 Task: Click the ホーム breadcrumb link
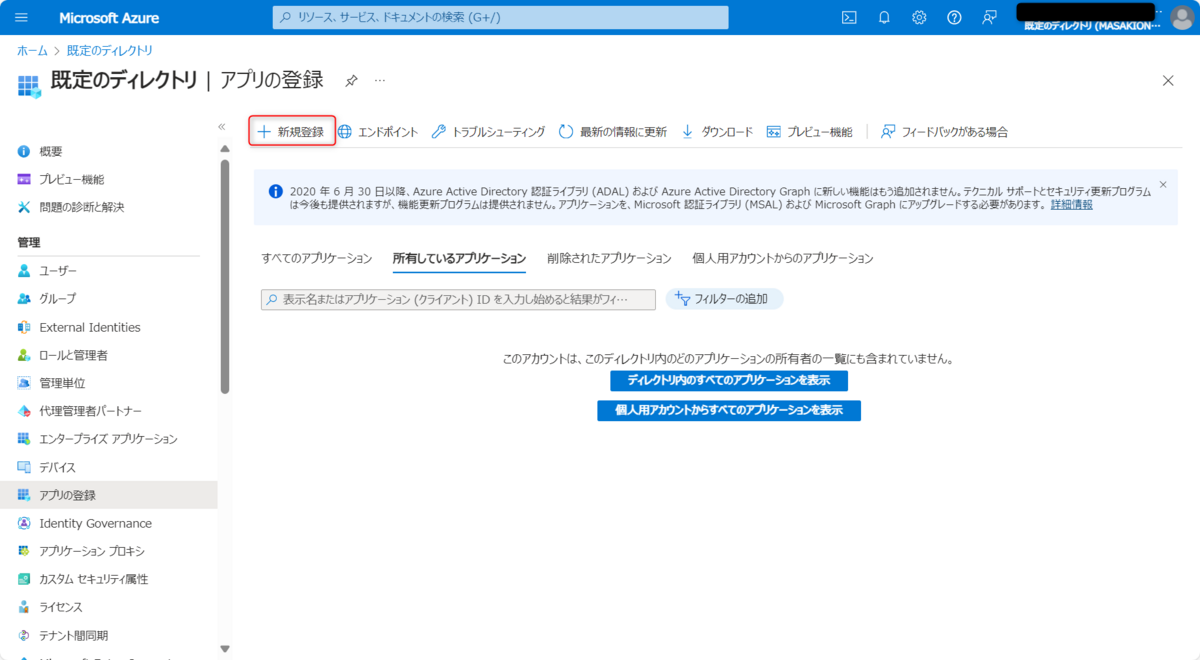click(x=32, y=50)
